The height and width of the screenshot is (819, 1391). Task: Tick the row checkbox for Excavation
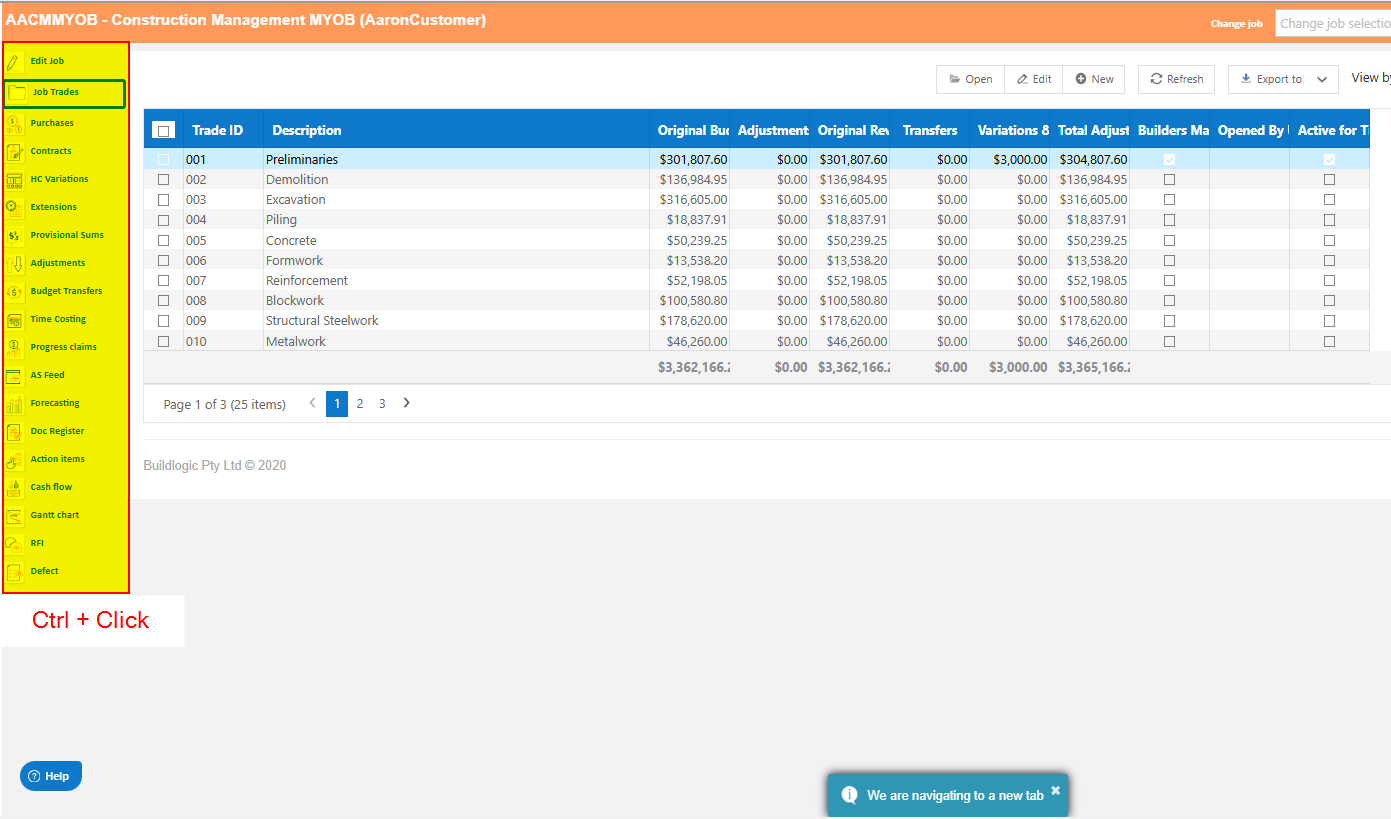164,200
